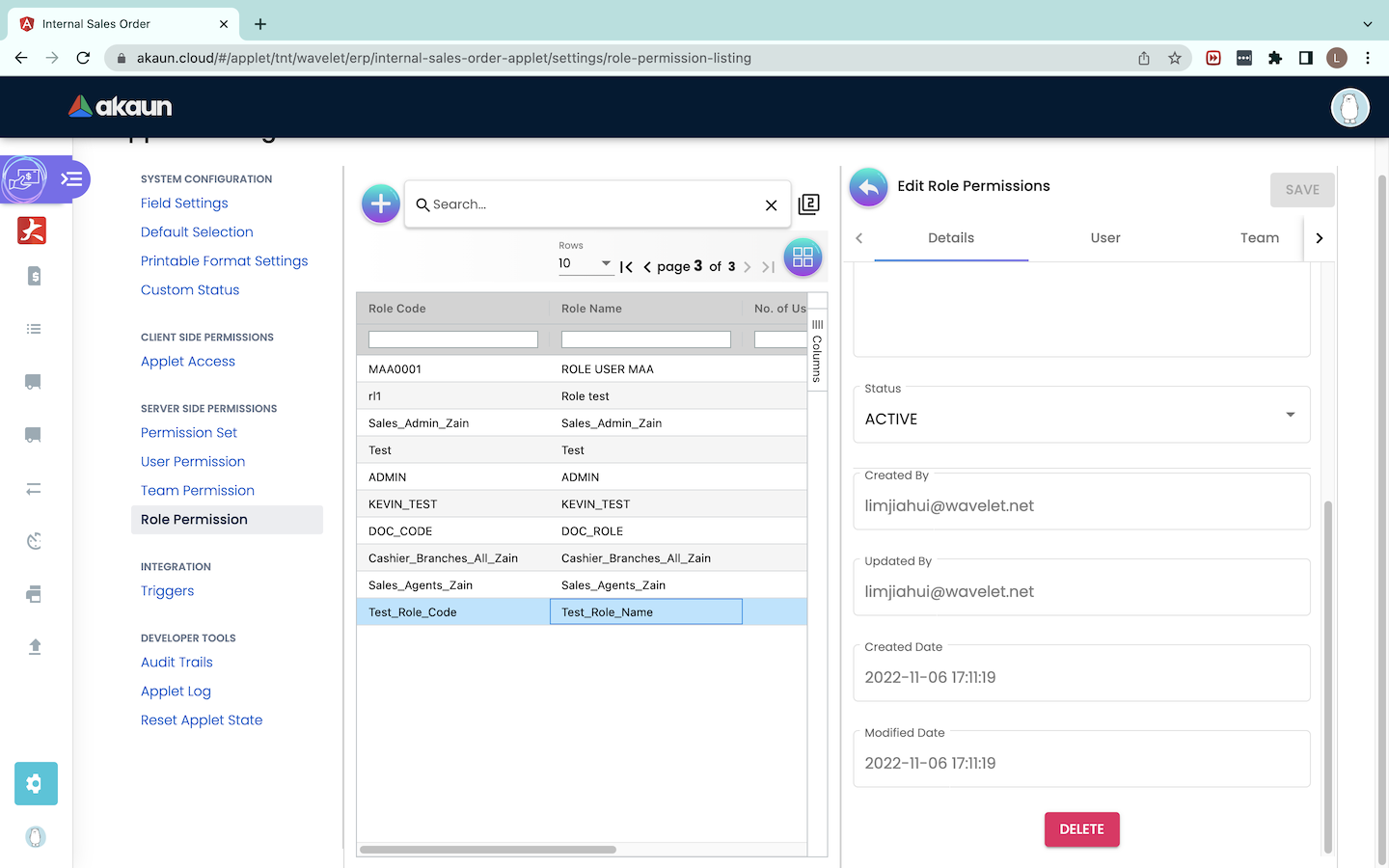This screenshot has width=1389, height=868.
Task: Open the Permission Set link
Action: [189, 433]
